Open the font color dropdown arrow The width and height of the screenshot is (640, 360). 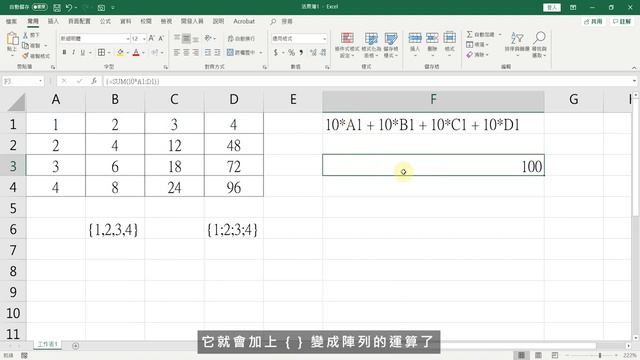[143, 53]
